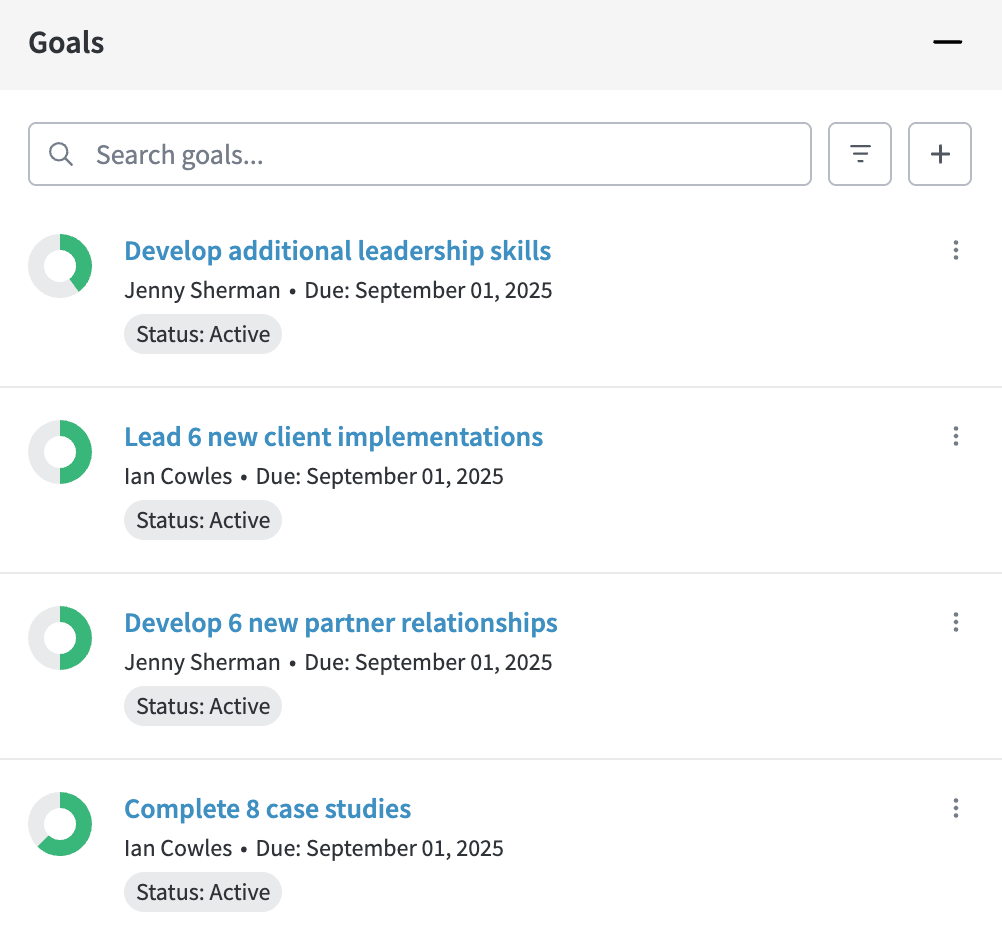Click Status: Active badge on leadership skills goal

click(203, 334)
